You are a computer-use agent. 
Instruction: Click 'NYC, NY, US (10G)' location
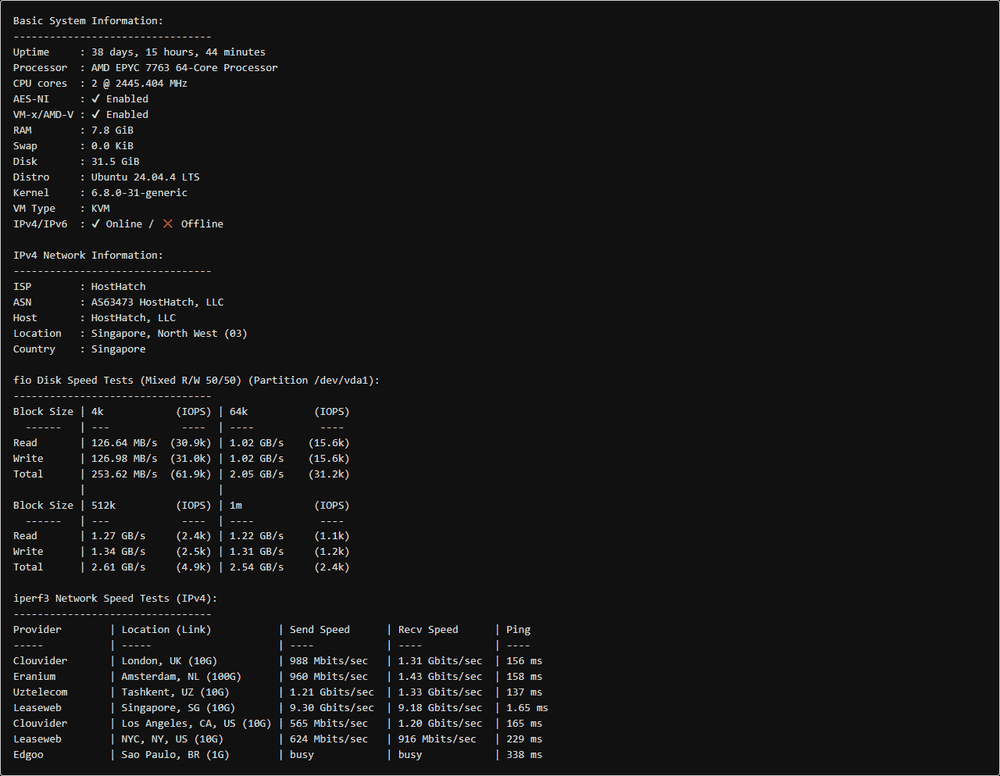(x=172, y=739)
